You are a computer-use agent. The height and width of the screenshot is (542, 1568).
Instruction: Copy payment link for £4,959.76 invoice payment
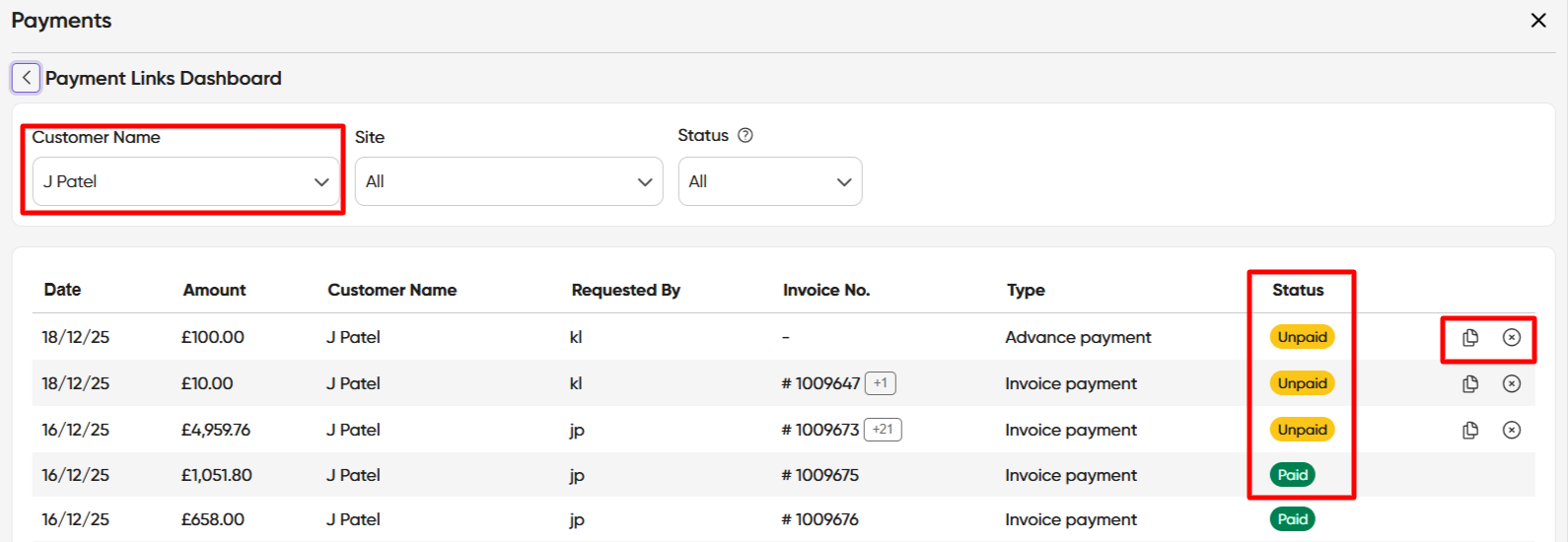coord(1470,431)
